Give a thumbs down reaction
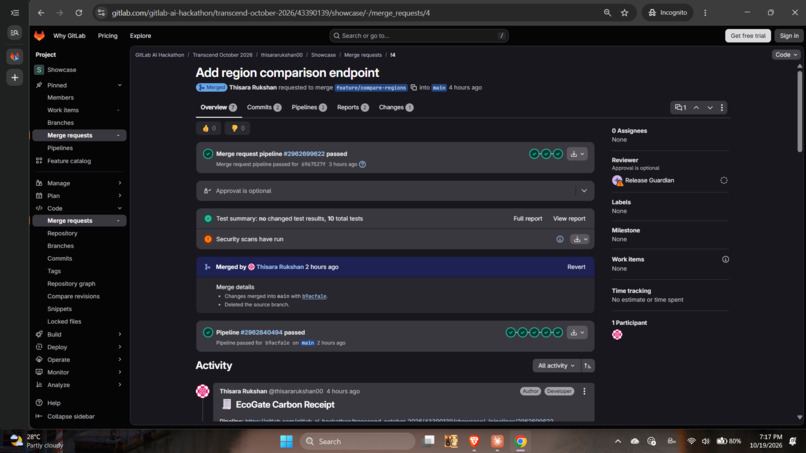 click(237, 128)
